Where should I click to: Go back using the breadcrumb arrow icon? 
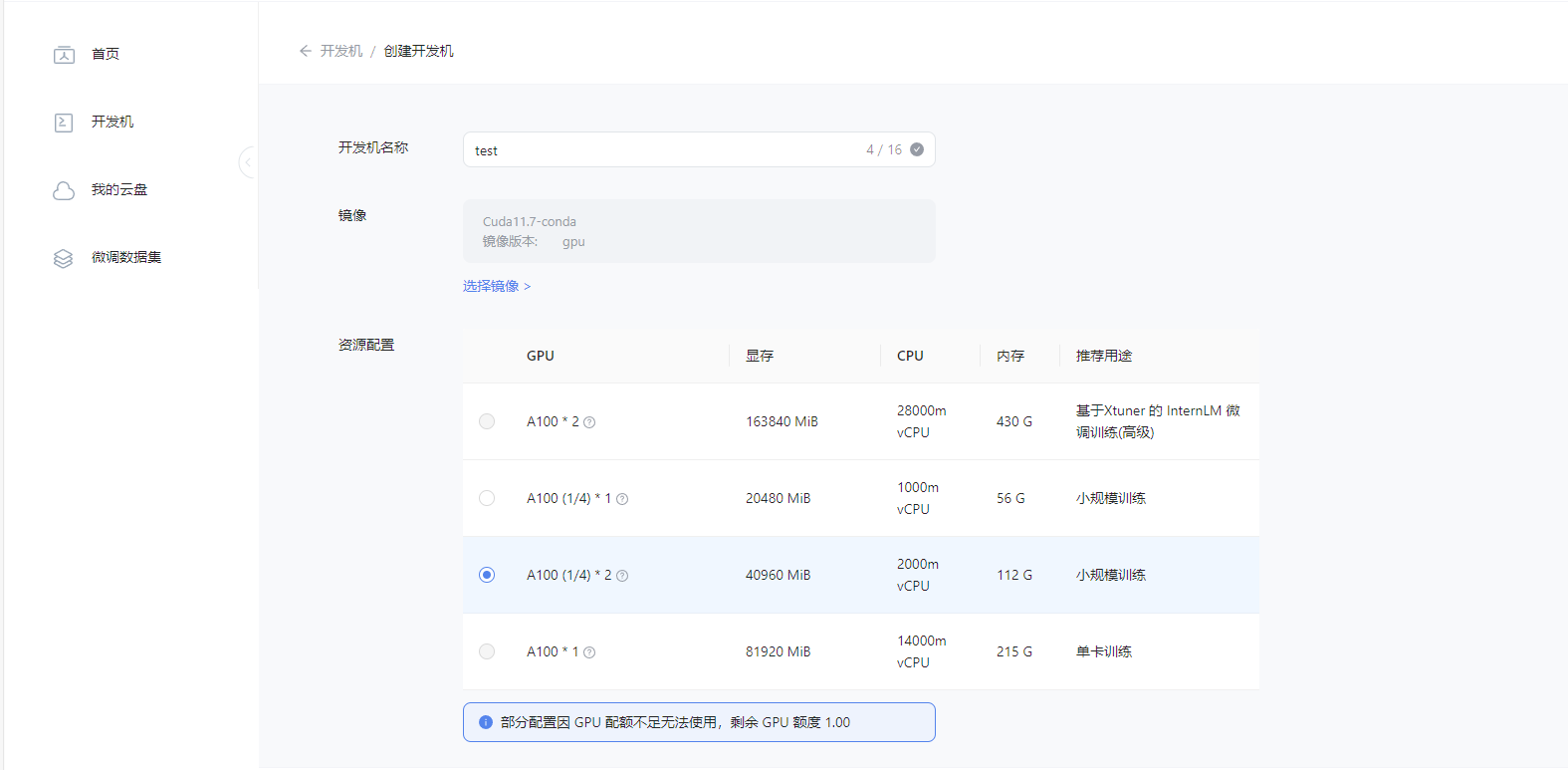[306, 51]
